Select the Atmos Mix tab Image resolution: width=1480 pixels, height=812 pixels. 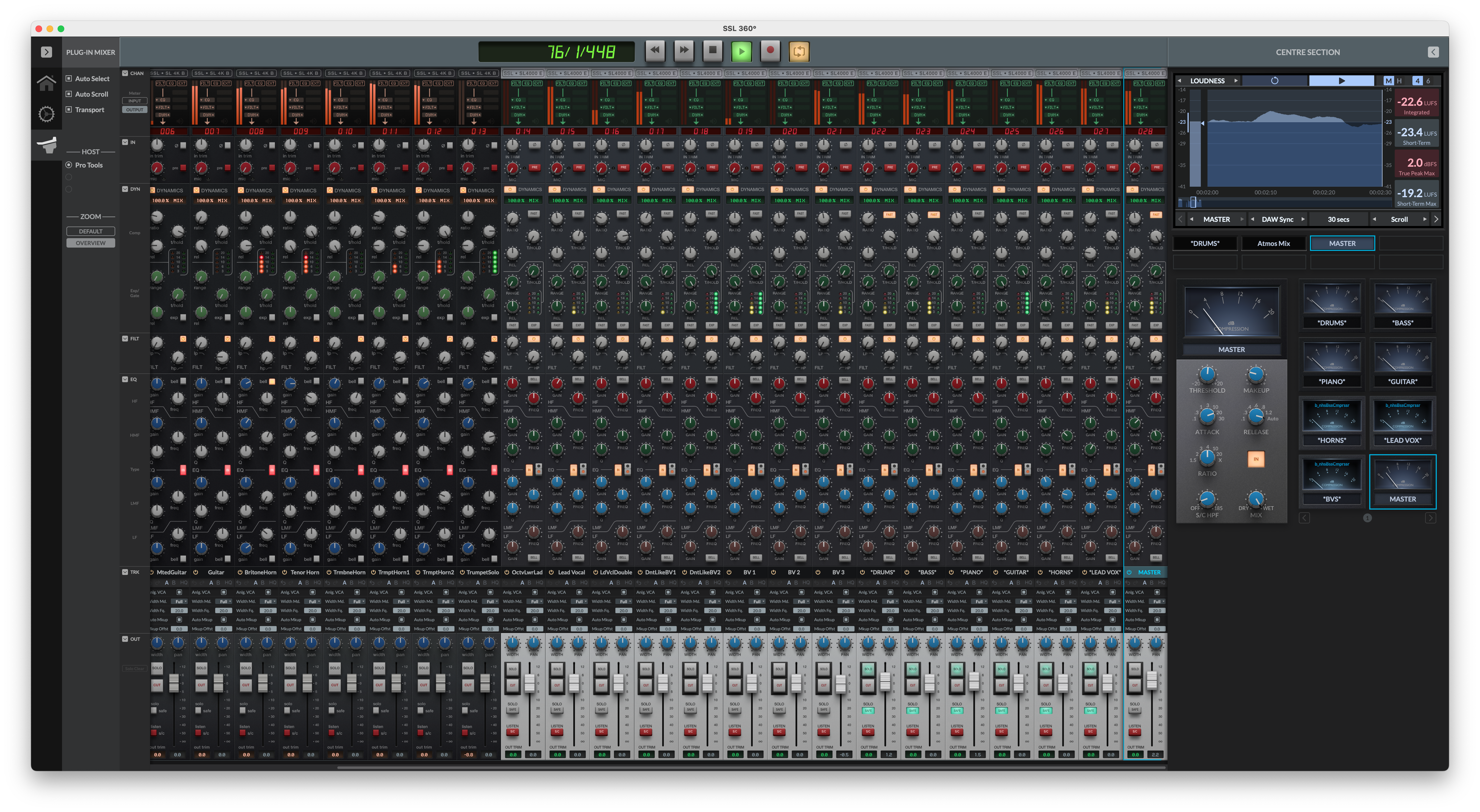pos(1274,244)
